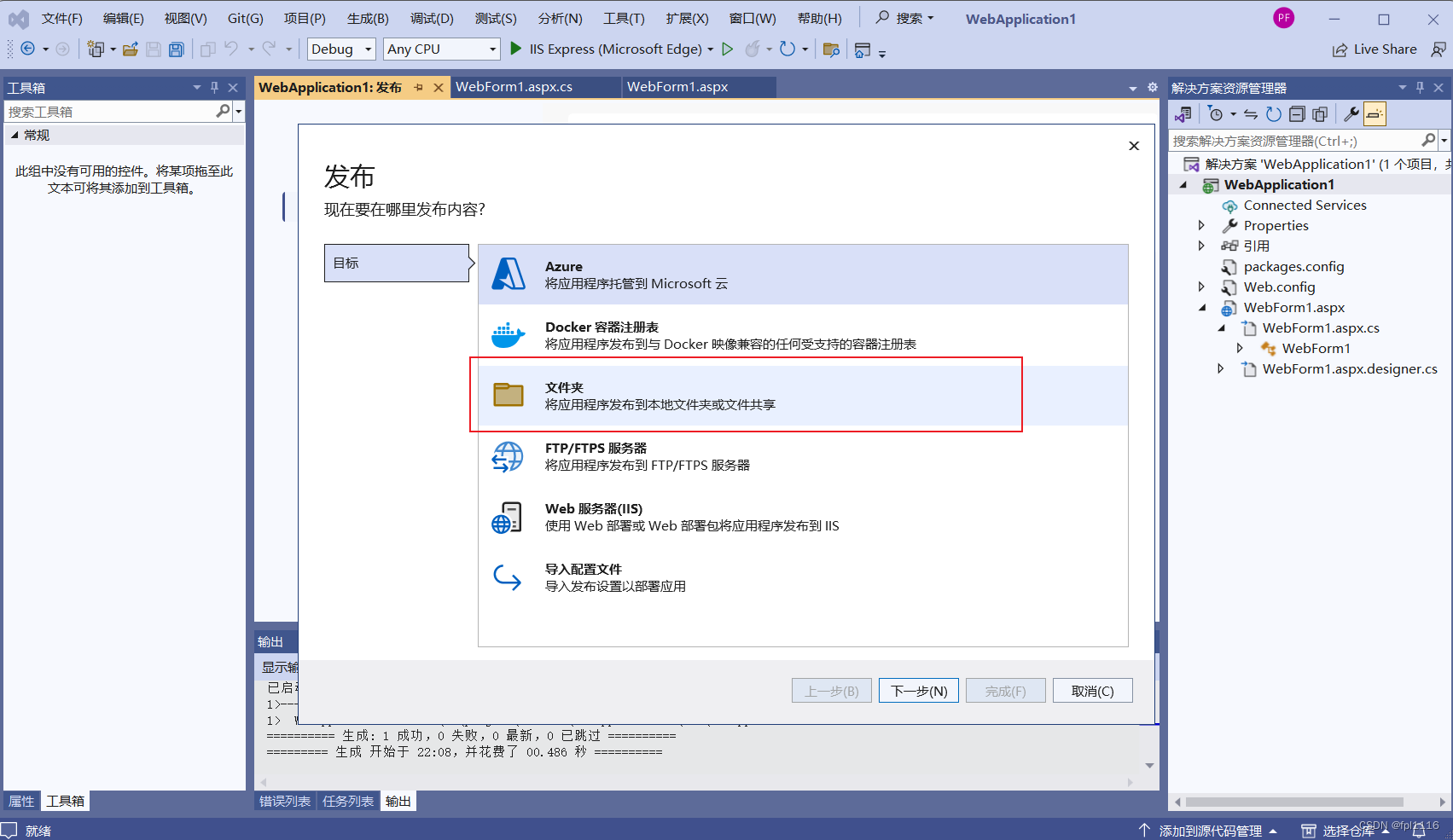This screenshot has height=840, width=1453.
Task: Click the 下一步(N) next button
Action: coord(919,691)
